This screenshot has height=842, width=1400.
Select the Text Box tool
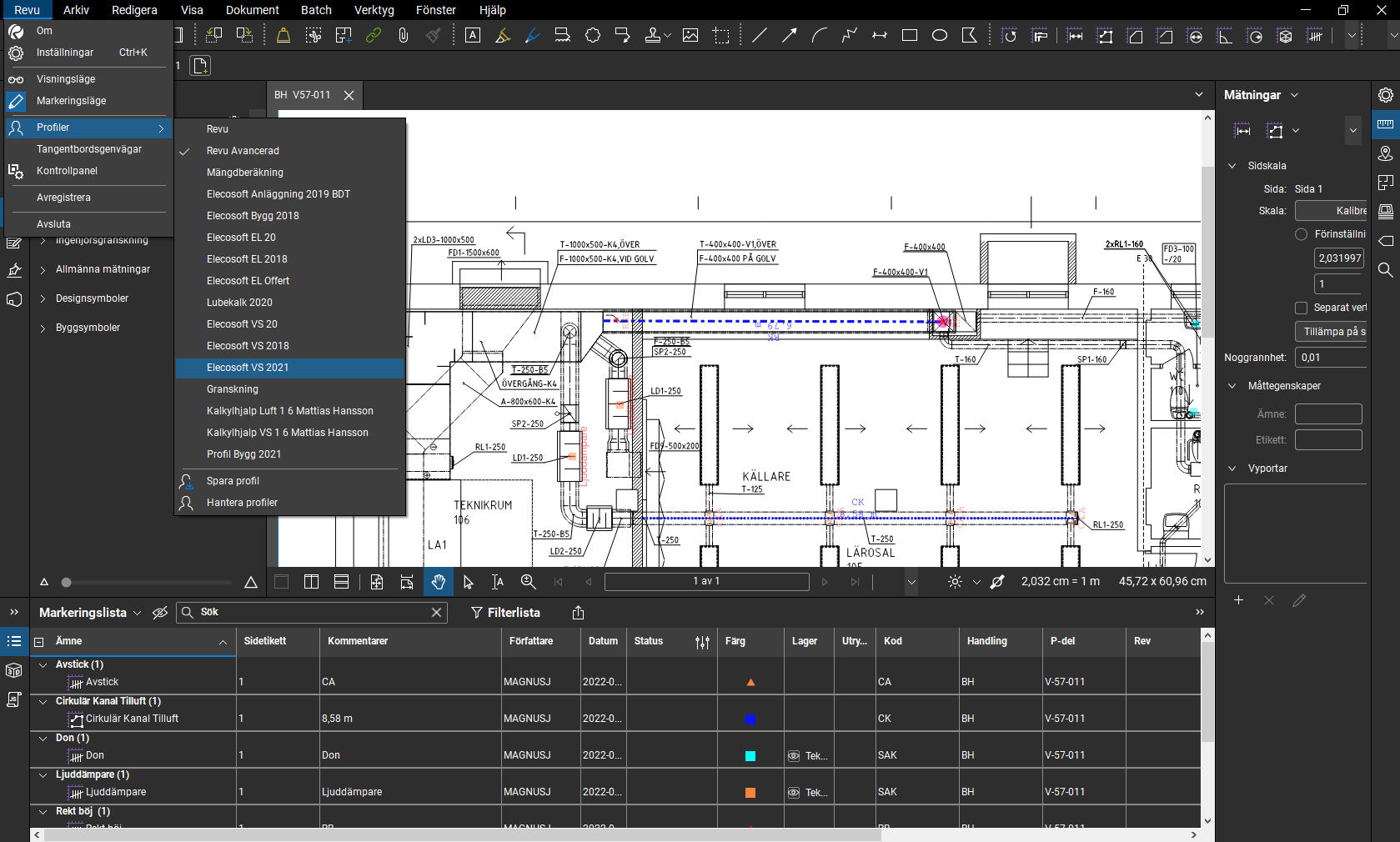(x=473, y=35)
